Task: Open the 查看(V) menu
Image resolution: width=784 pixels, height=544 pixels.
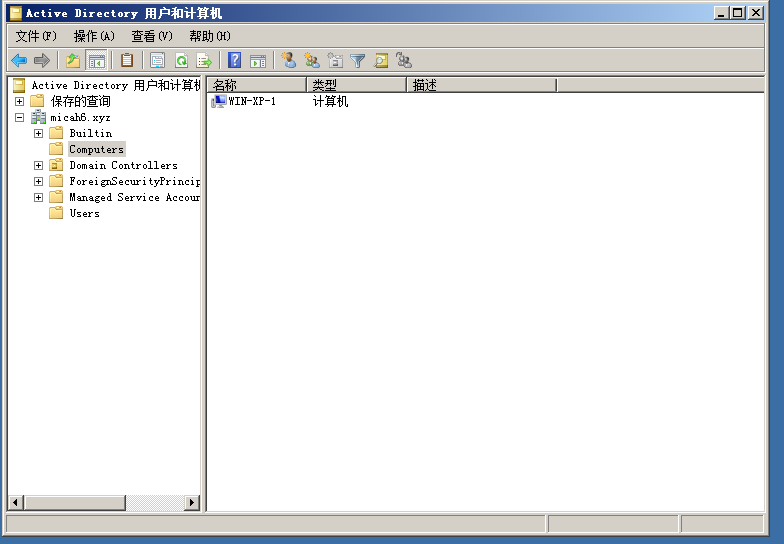Action: (x=152, y=36)
